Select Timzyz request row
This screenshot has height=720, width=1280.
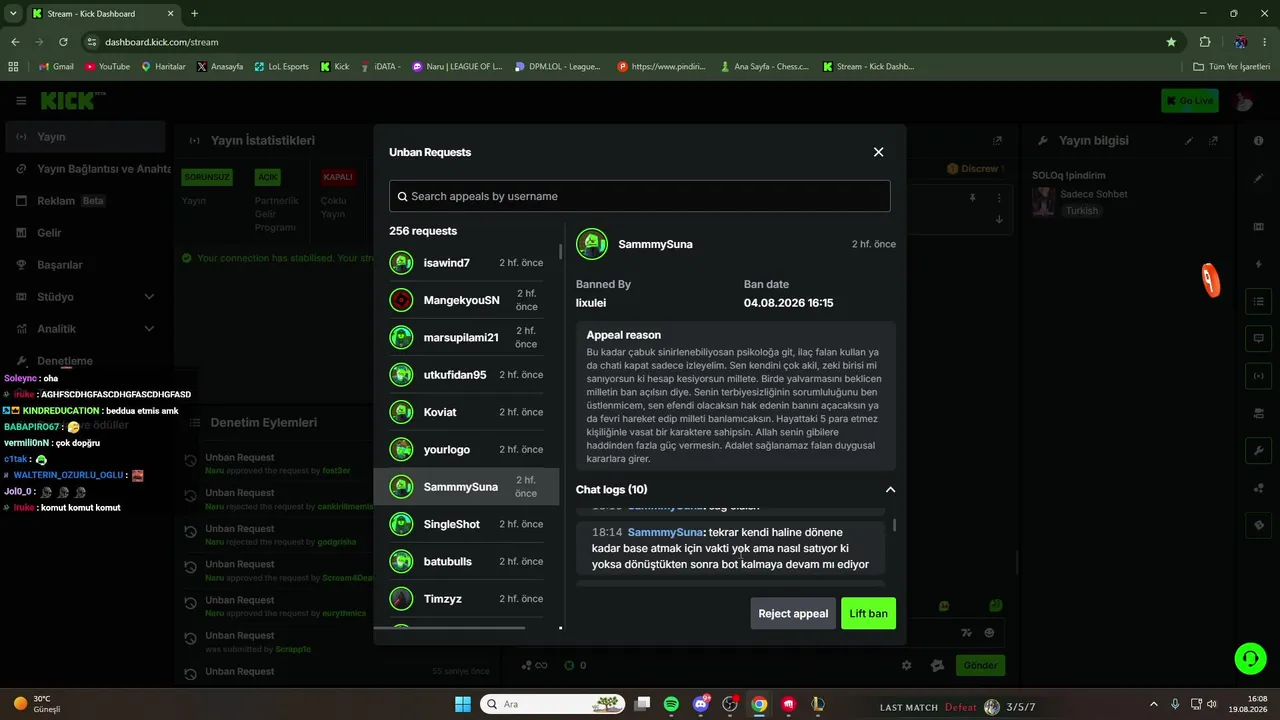coord(466,598)
